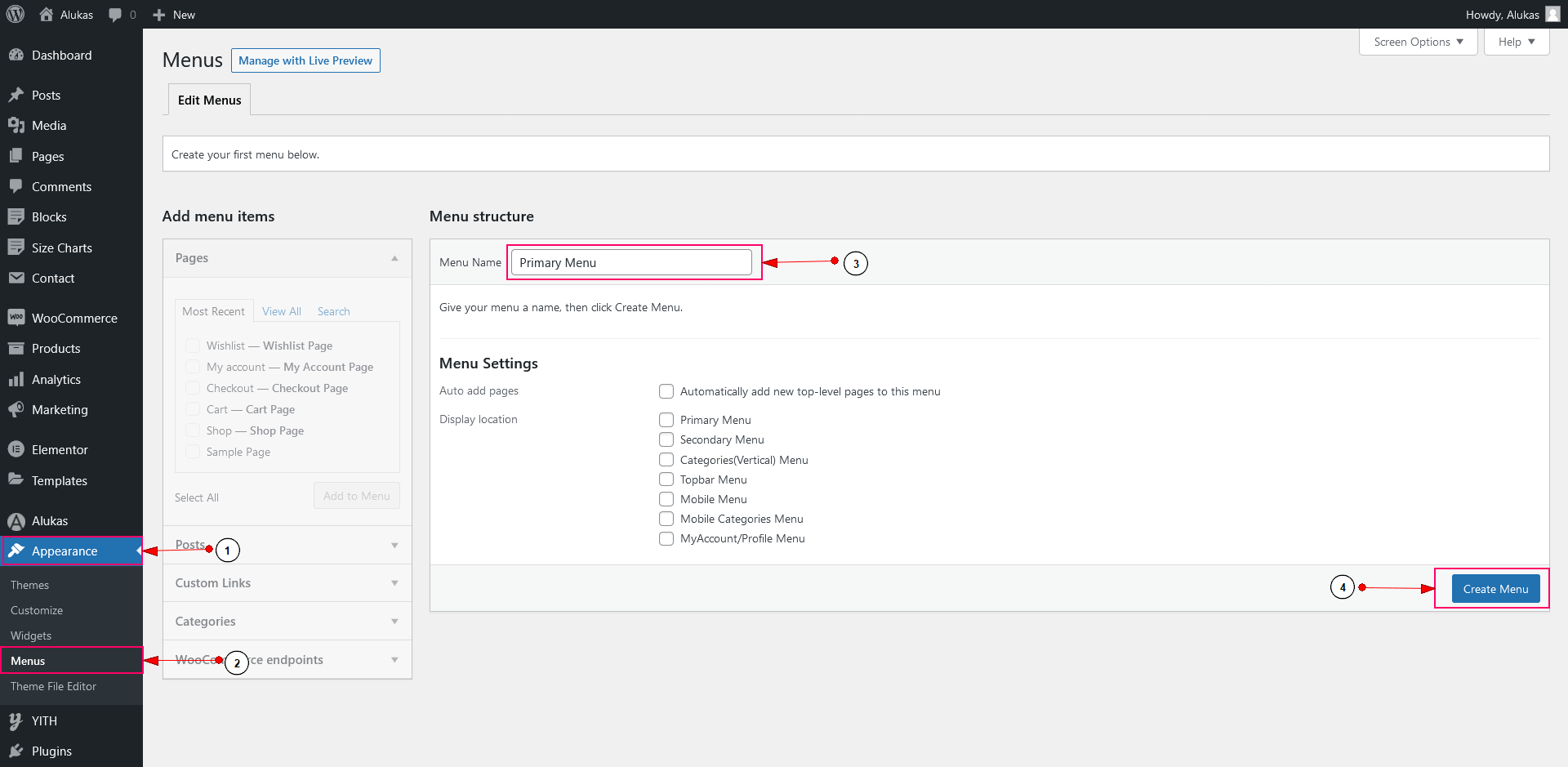Open WooCommerce icon in sidebar
This screenshot has width=1568, height=767.
[16, 318]
